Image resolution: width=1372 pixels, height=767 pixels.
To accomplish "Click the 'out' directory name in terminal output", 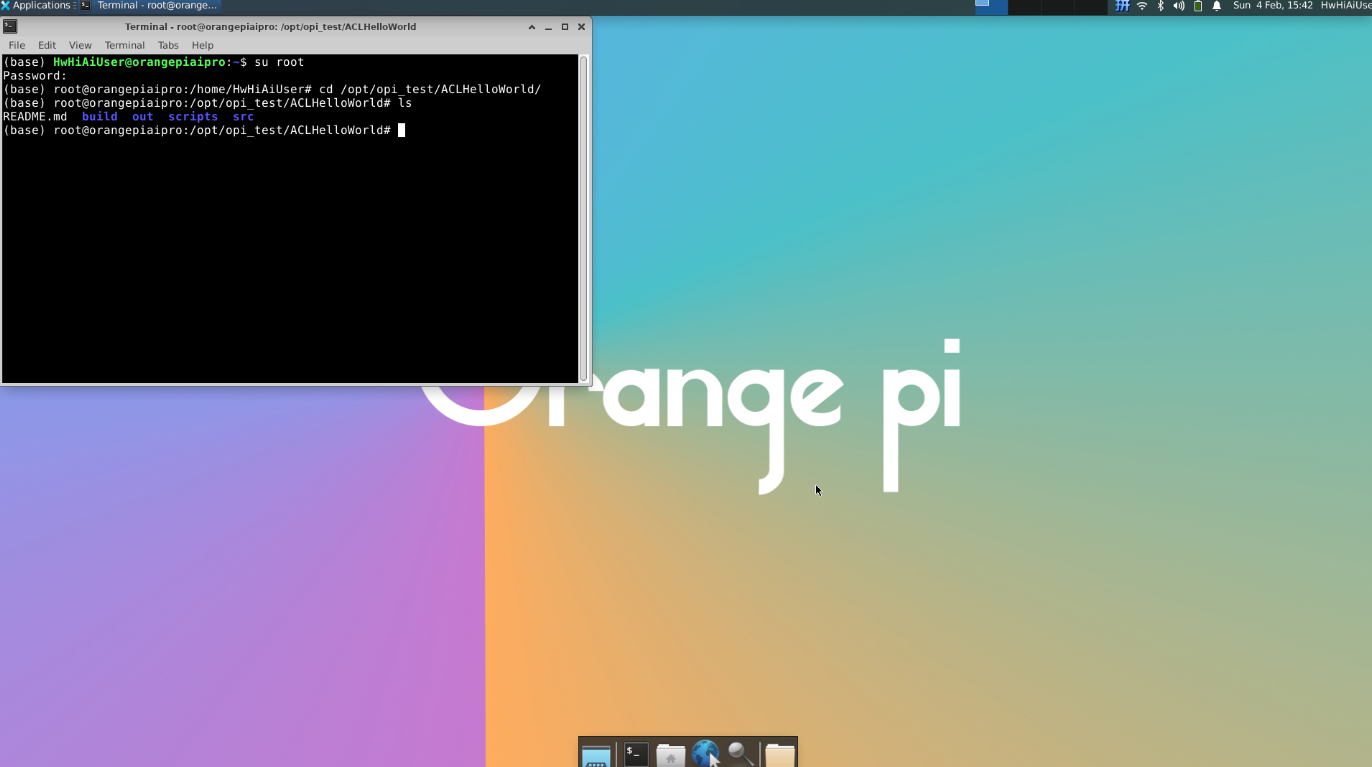I will (143, 117).
